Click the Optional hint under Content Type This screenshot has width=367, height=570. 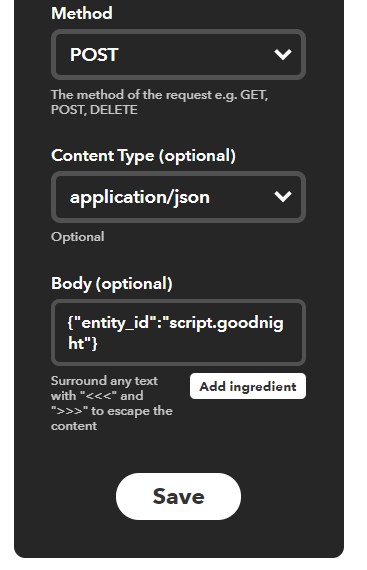(x=78, y=237)
